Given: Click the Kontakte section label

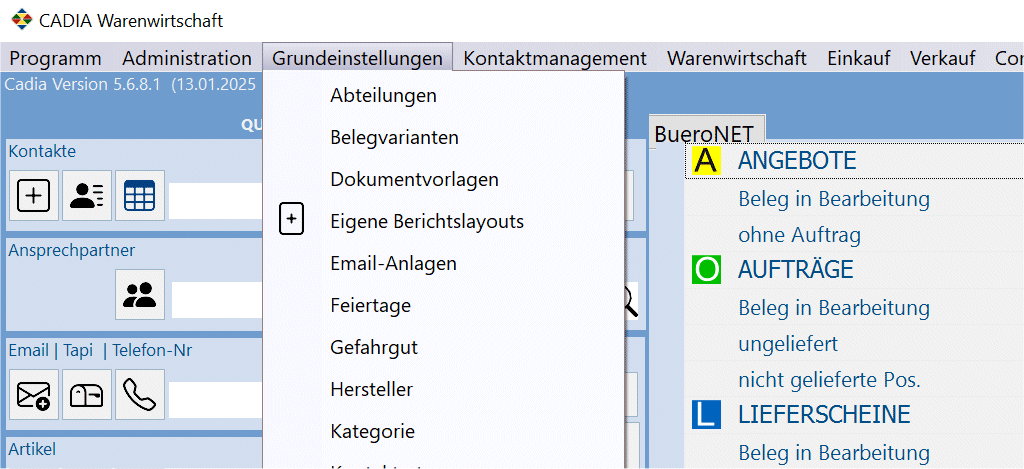Looking at the screenshot, I should [x=42, y=152].
